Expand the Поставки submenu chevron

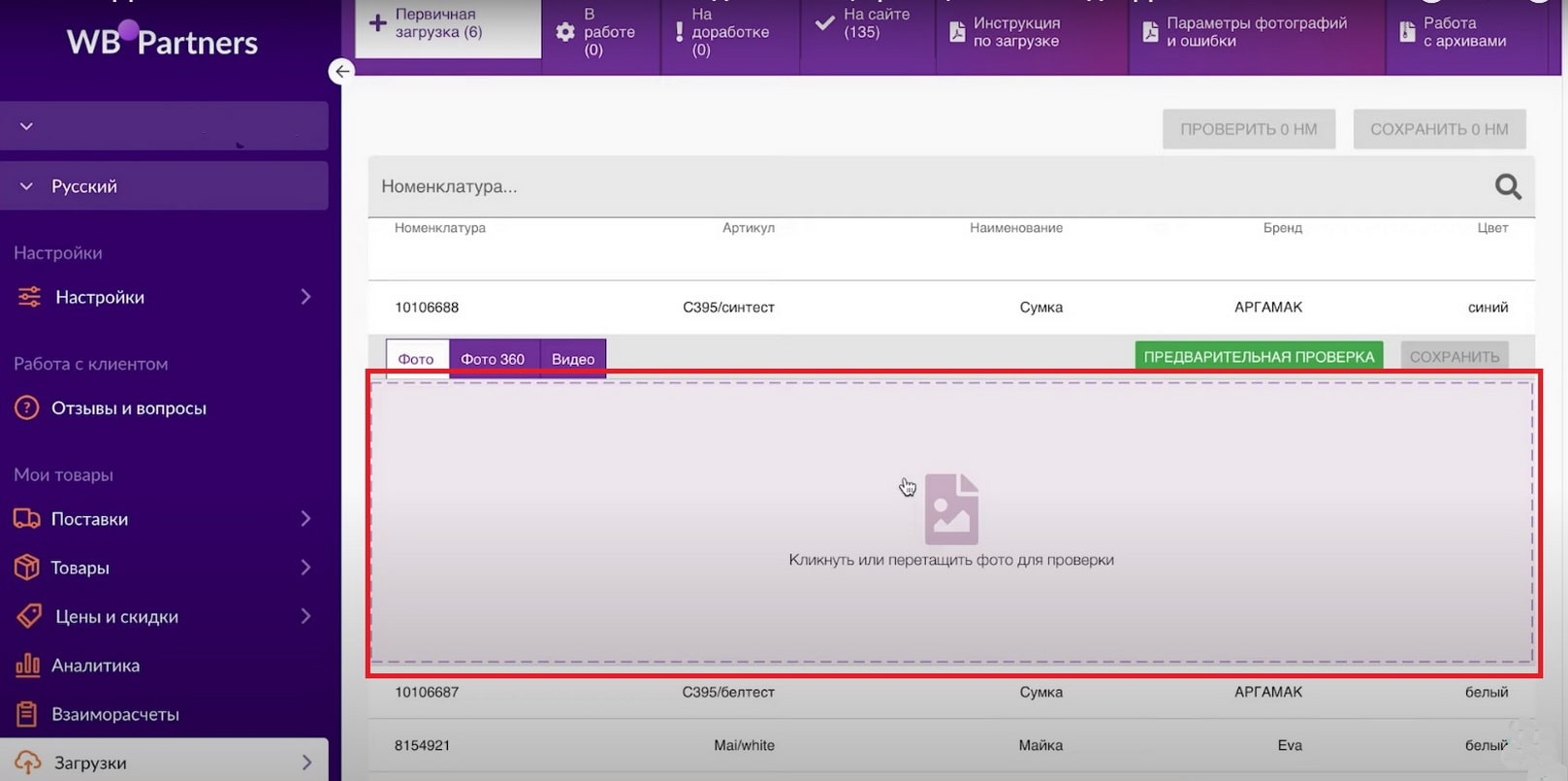(305, 518)
